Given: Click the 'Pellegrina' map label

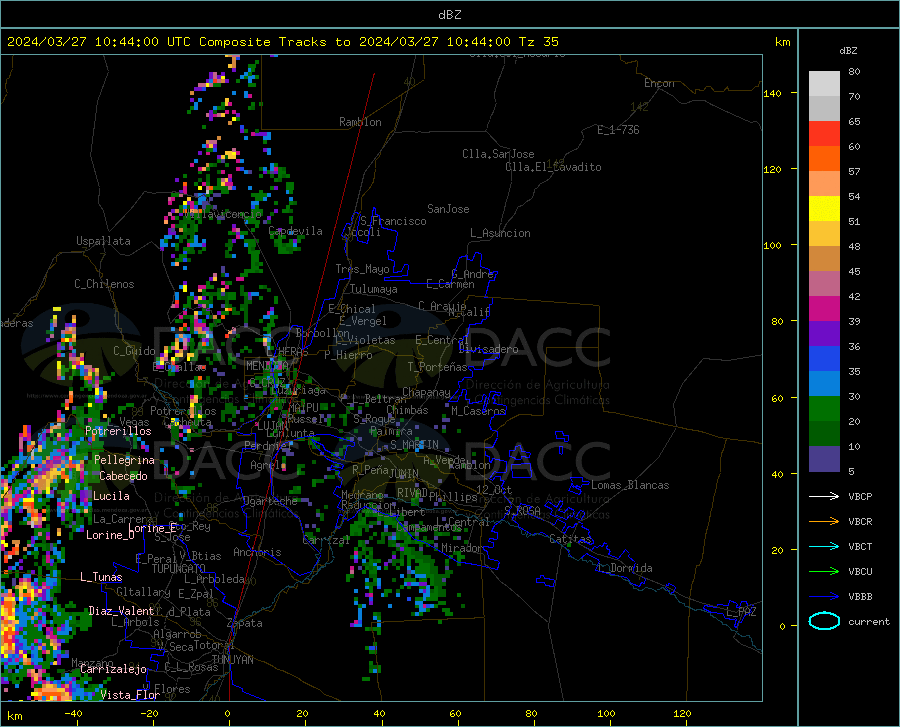Looking at the screenshot, I should pyautogui.click(x=124, y=460).
